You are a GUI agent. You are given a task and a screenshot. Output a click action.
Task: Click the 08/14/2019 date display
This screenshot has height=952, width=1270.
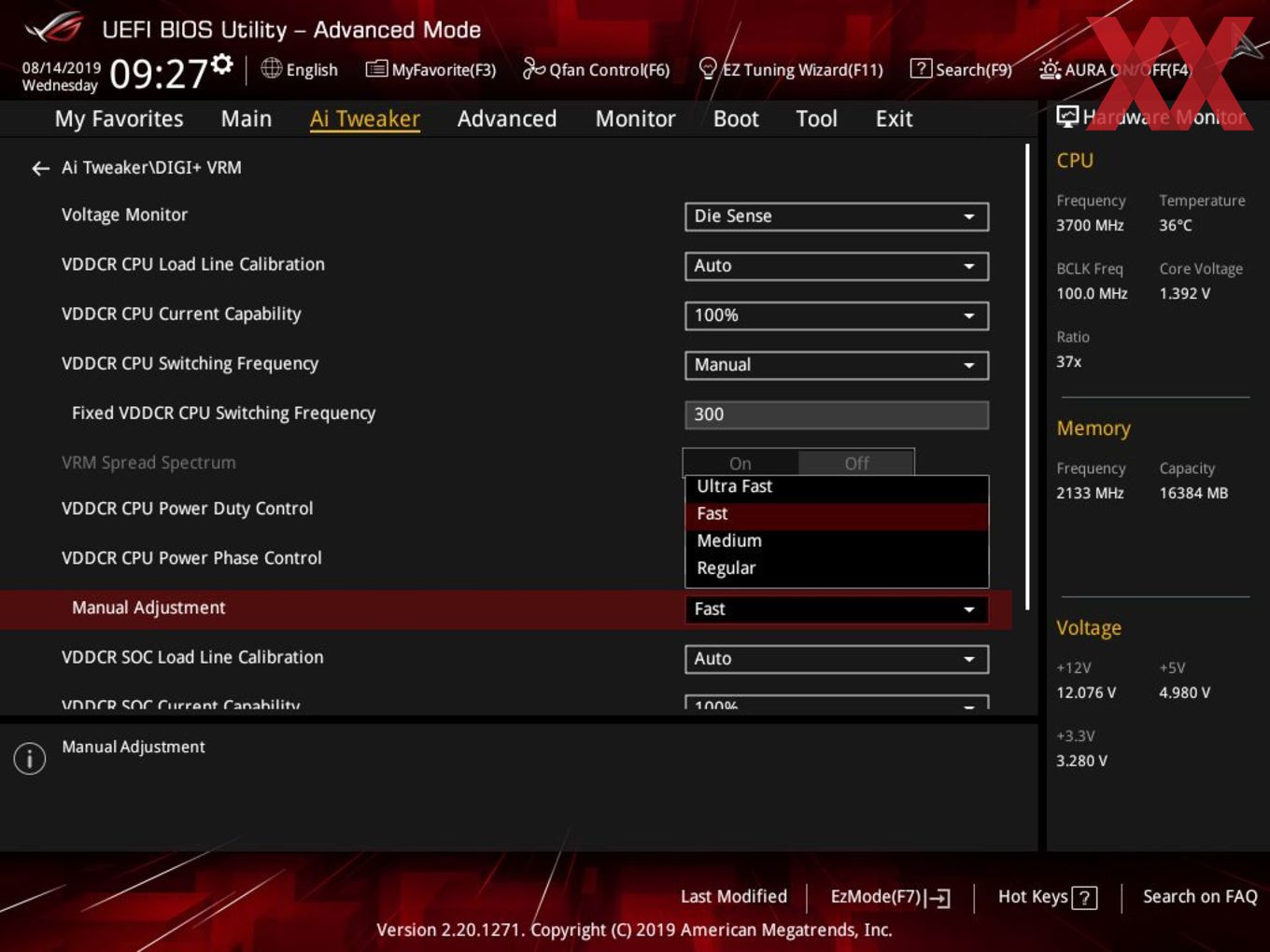(x=61, y=68)
